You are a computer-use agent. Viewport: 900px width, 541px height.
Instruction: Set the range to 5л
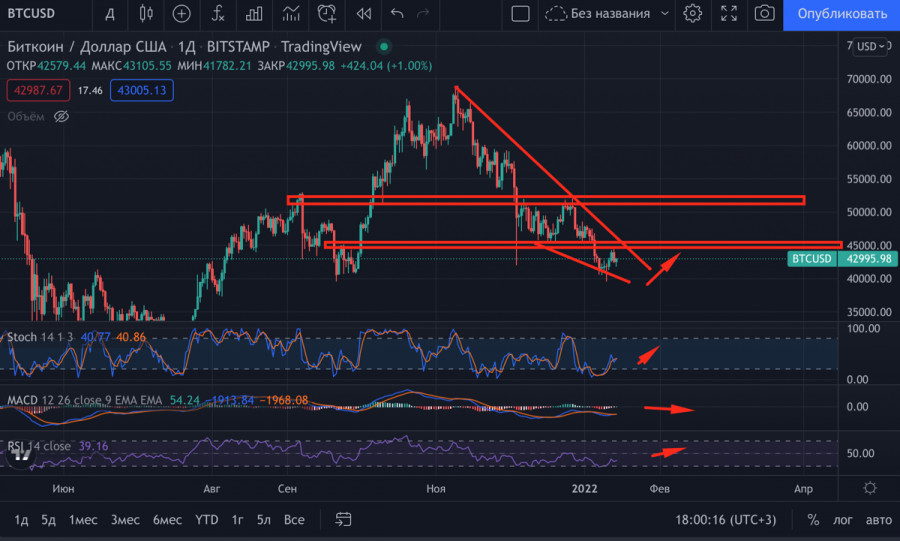pyautogui.click(x=264, y=520)
